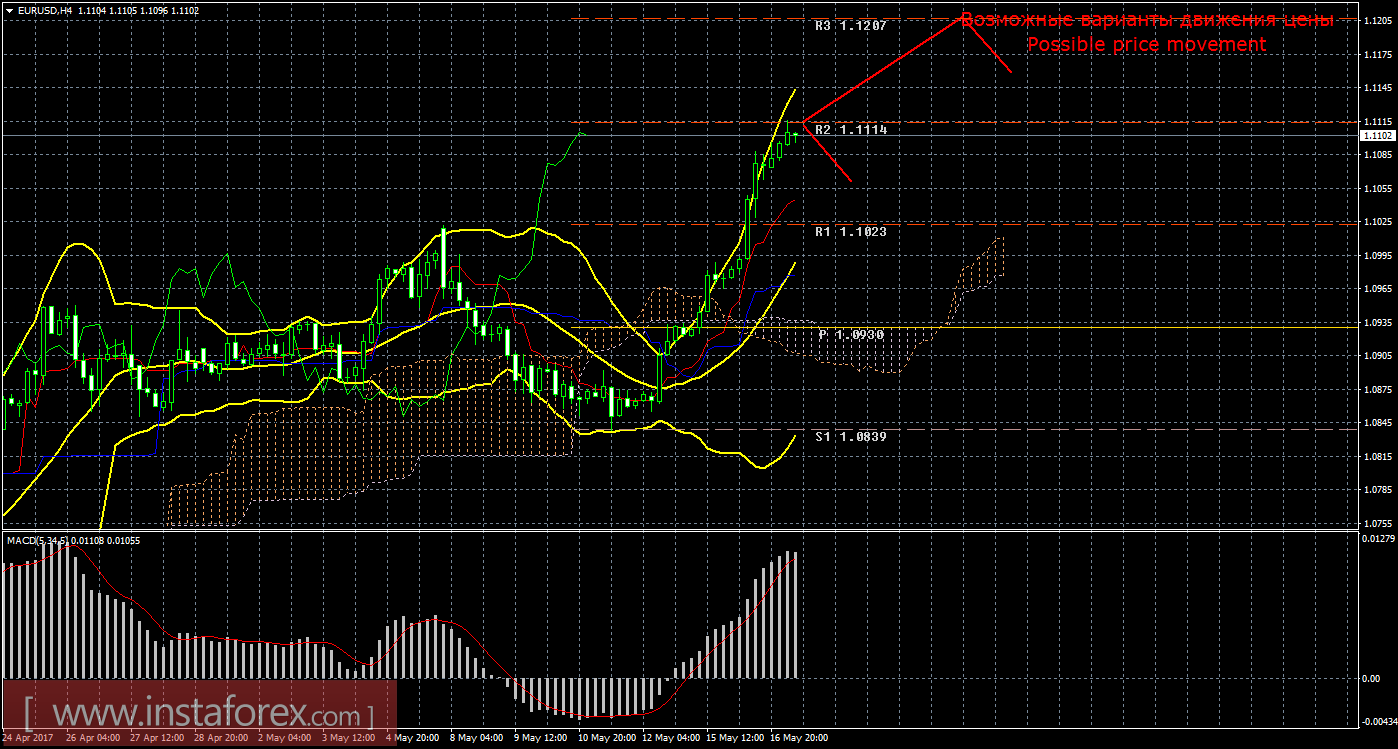Click the '10 May 20:00' time axis label

[607, 738]
